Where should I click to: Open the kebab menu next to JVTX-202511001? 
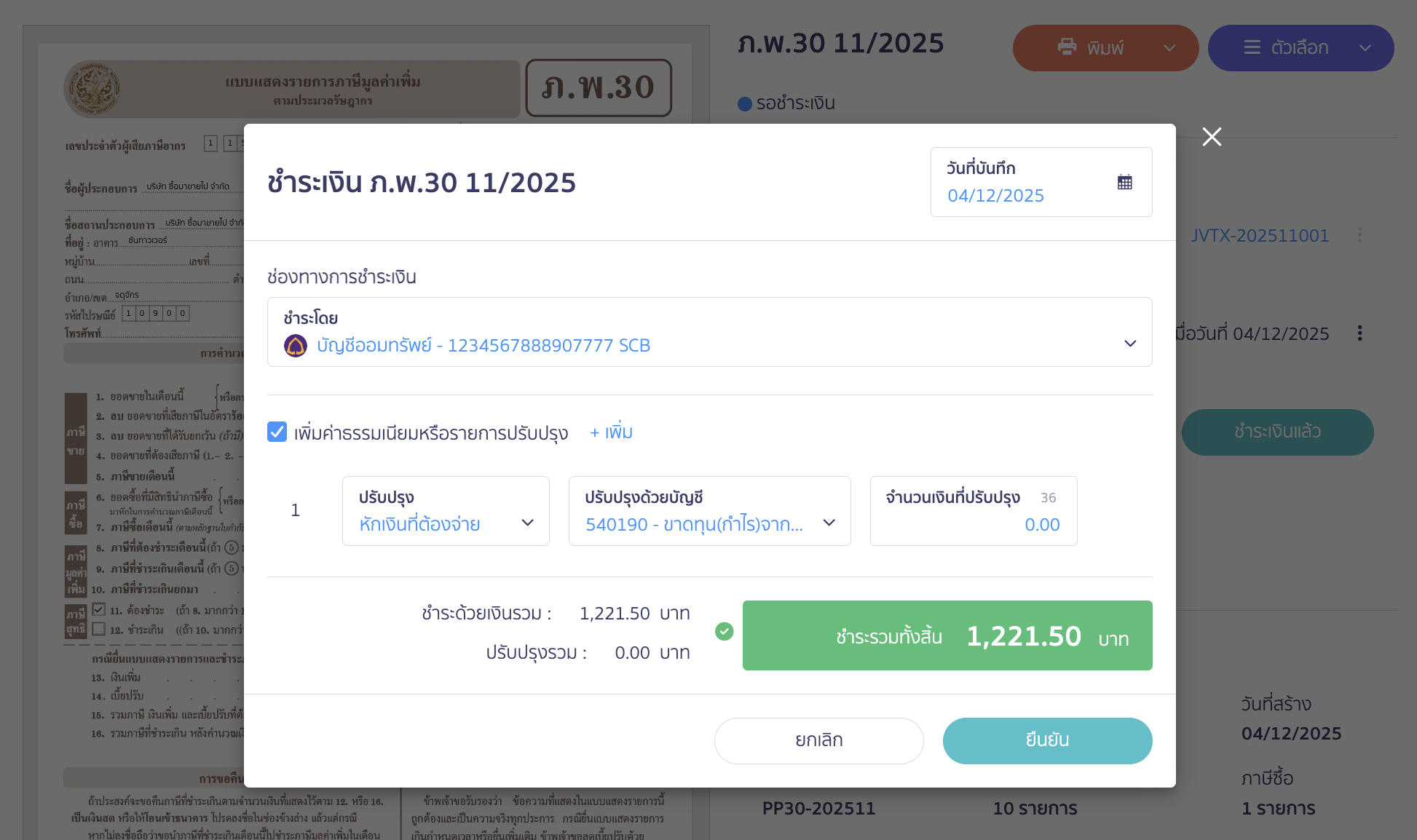pos(1361,235)
